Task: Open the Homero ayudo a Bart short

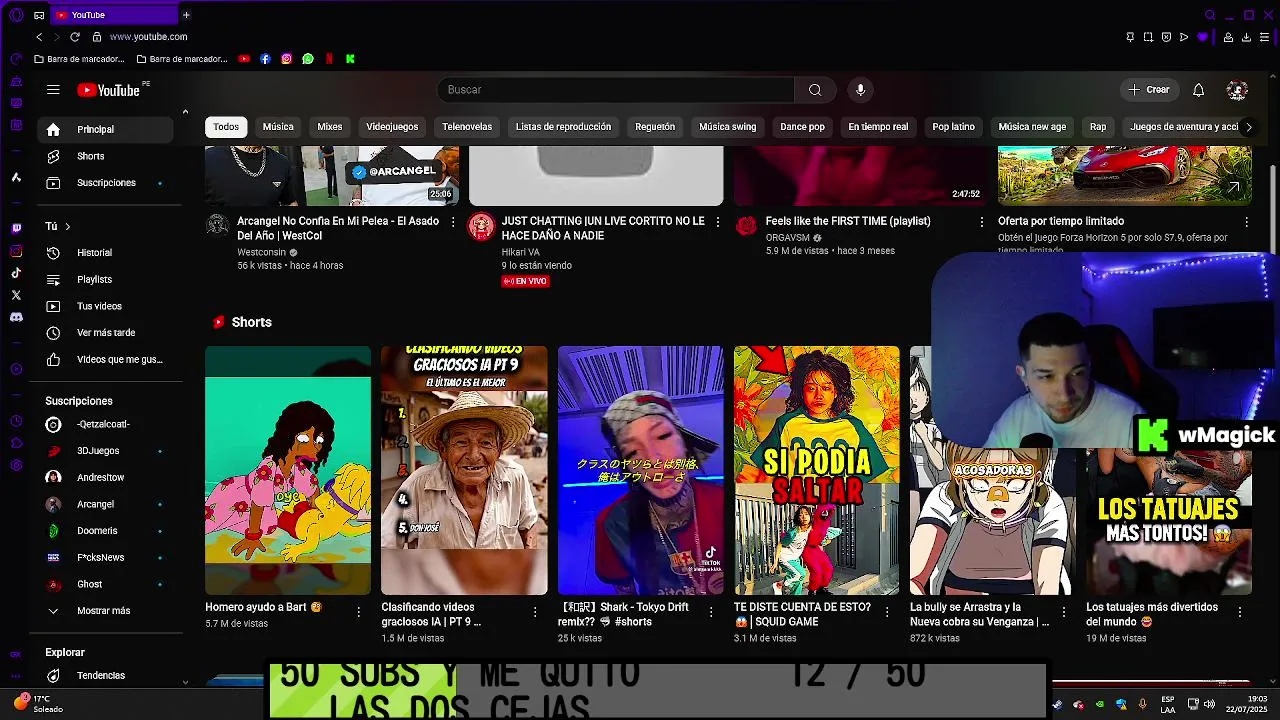Action: (288, 470)
